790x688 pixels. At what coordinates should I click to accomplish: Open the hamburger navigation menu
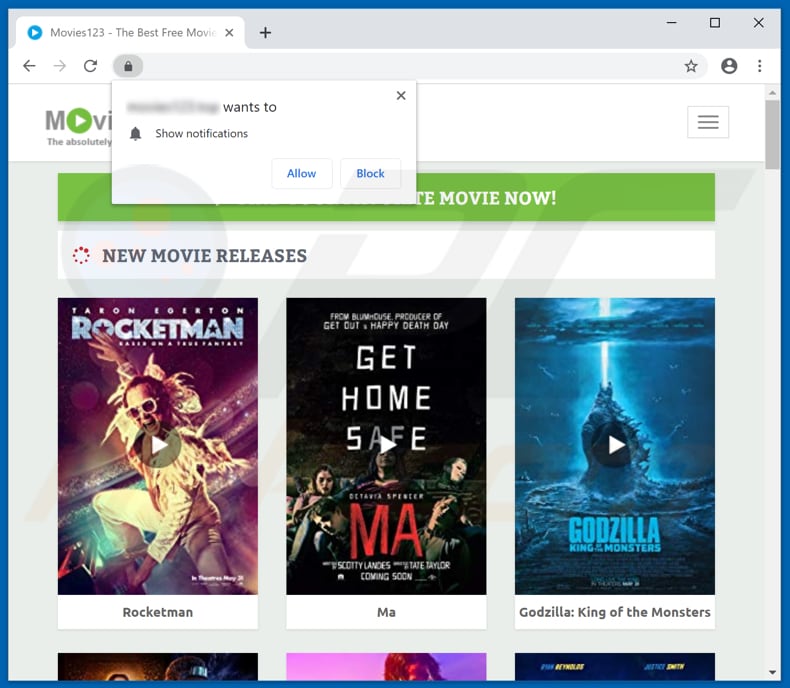point(708,122)
